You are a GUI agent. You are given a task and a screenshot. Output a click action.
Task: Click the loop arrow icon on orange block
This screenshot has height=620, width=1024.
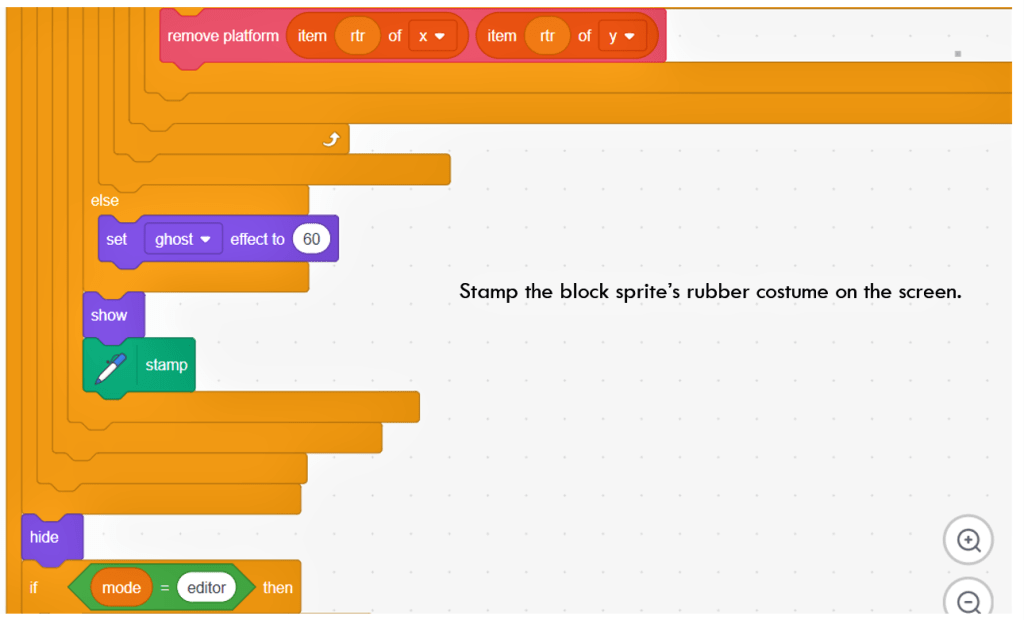pyautogui.click(x=331, y=140)
